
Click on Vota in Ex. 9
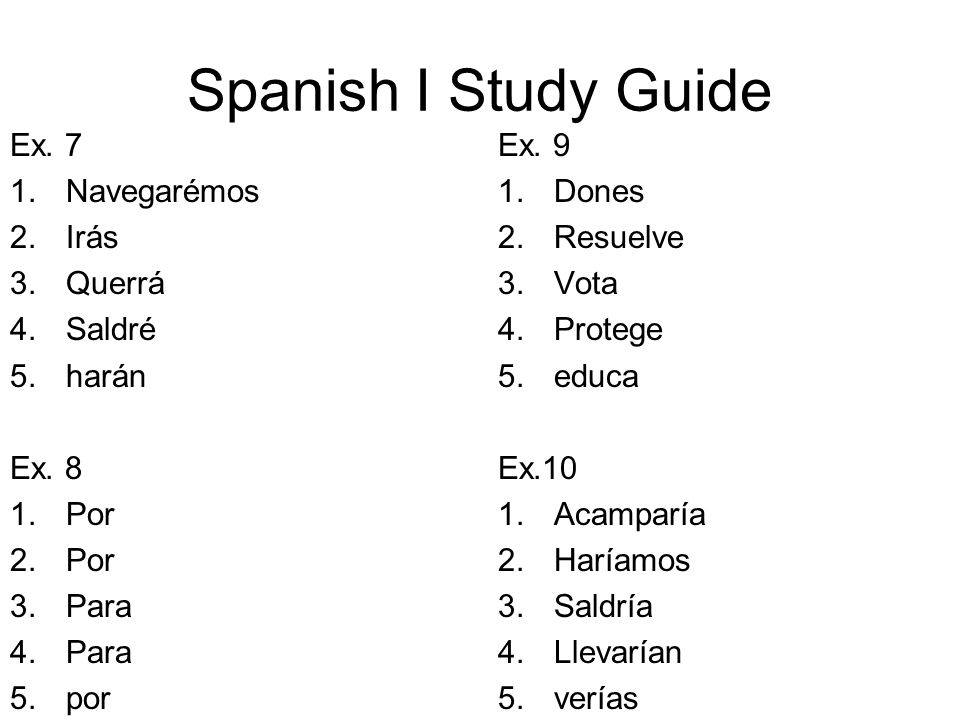pyautogui.click(x=586, y=283)
